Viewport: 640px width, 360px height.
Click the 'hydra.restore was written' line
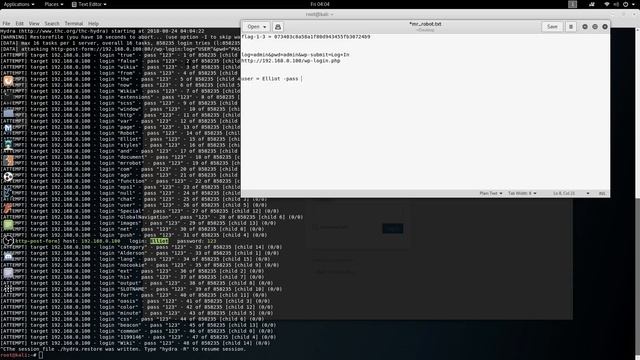122,349
